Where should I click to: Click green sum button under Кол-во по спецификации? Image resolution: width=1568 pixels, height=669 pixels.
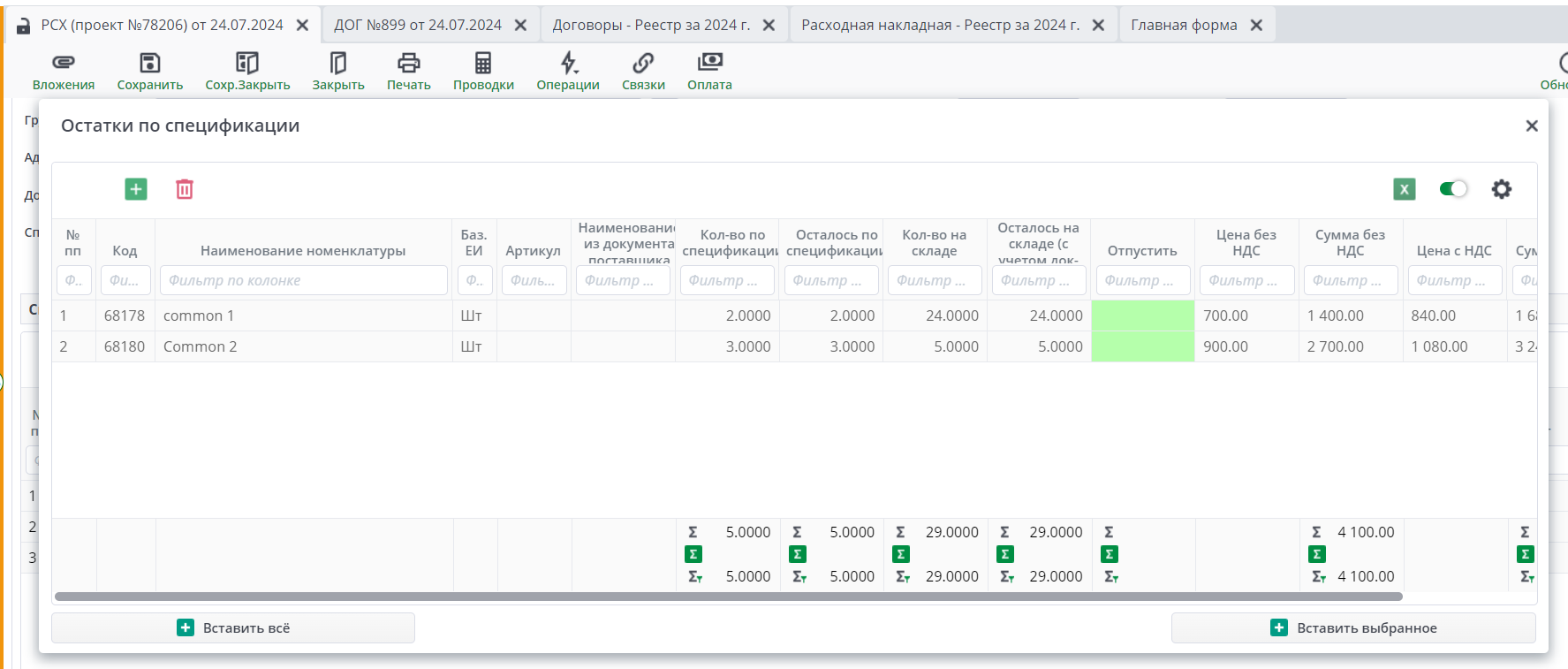(x=693, y=554)
